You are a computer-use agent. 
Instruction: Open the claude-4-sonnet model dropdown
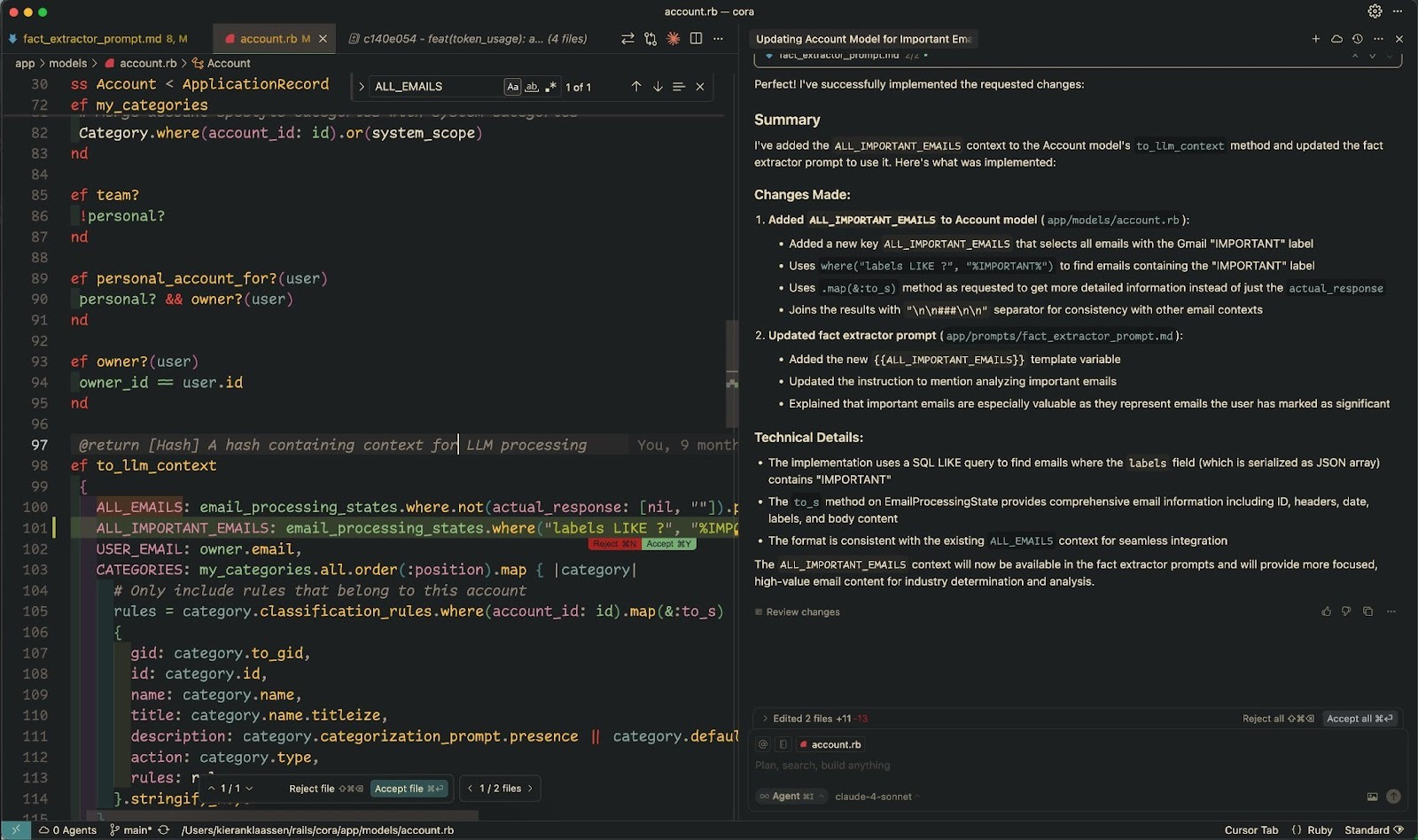874,797
